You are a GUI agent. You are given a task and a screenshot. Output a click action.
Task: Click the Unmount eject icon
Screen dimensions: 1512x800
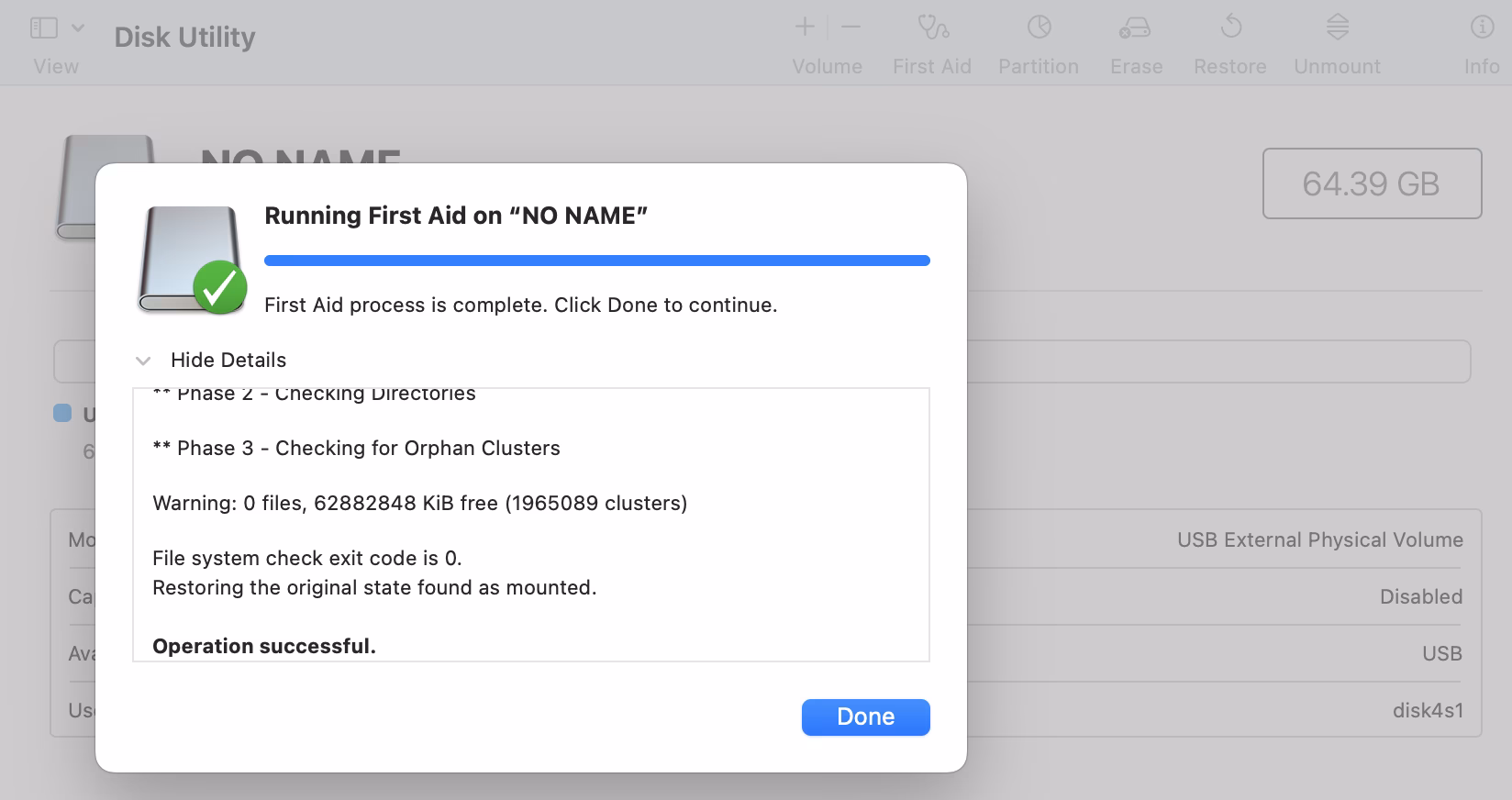pos(1337,28)
